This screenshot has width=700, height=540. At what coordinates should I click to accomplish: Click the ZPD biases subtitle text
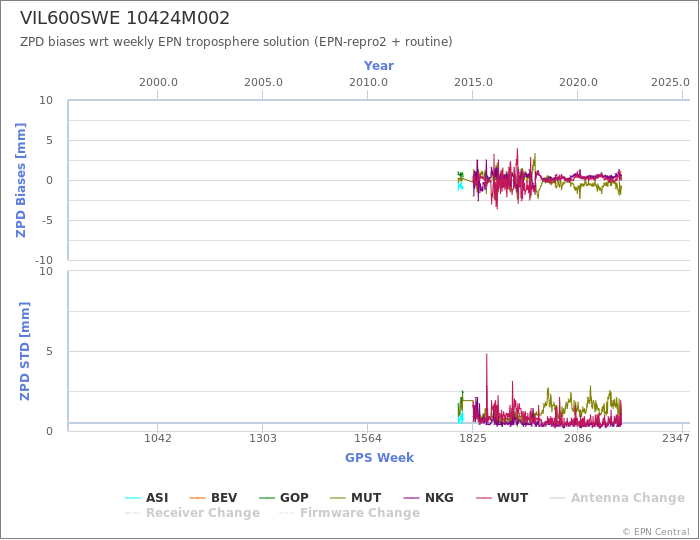pos(236,42)
